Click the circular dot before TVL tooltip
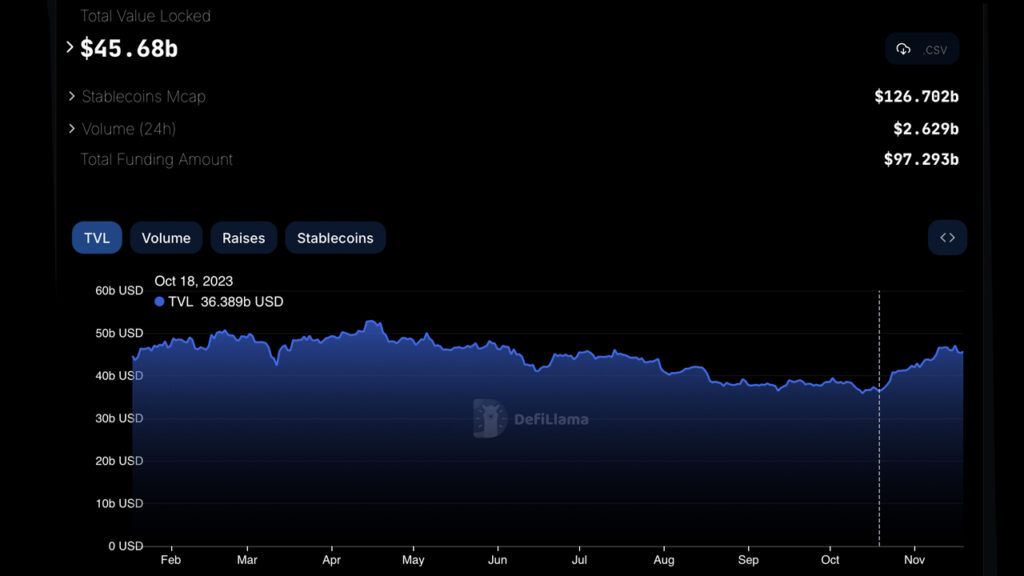Image resolution: width=1024 pixels, height=576 pixels. point(158,301)
